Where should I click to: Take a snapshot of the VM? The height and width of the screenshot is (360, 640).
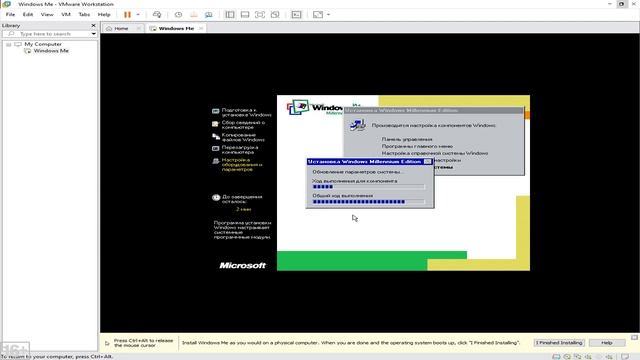pyautogui.click(x=178, y=15)
